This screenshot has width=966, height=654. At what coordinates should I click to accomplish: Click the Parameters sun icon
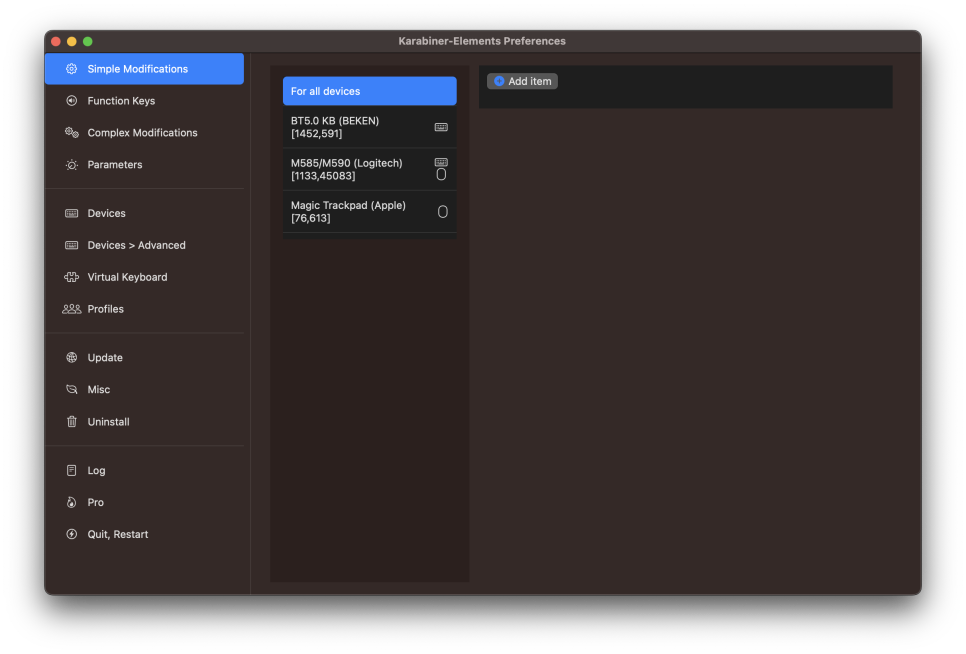(x=71, y=164)
